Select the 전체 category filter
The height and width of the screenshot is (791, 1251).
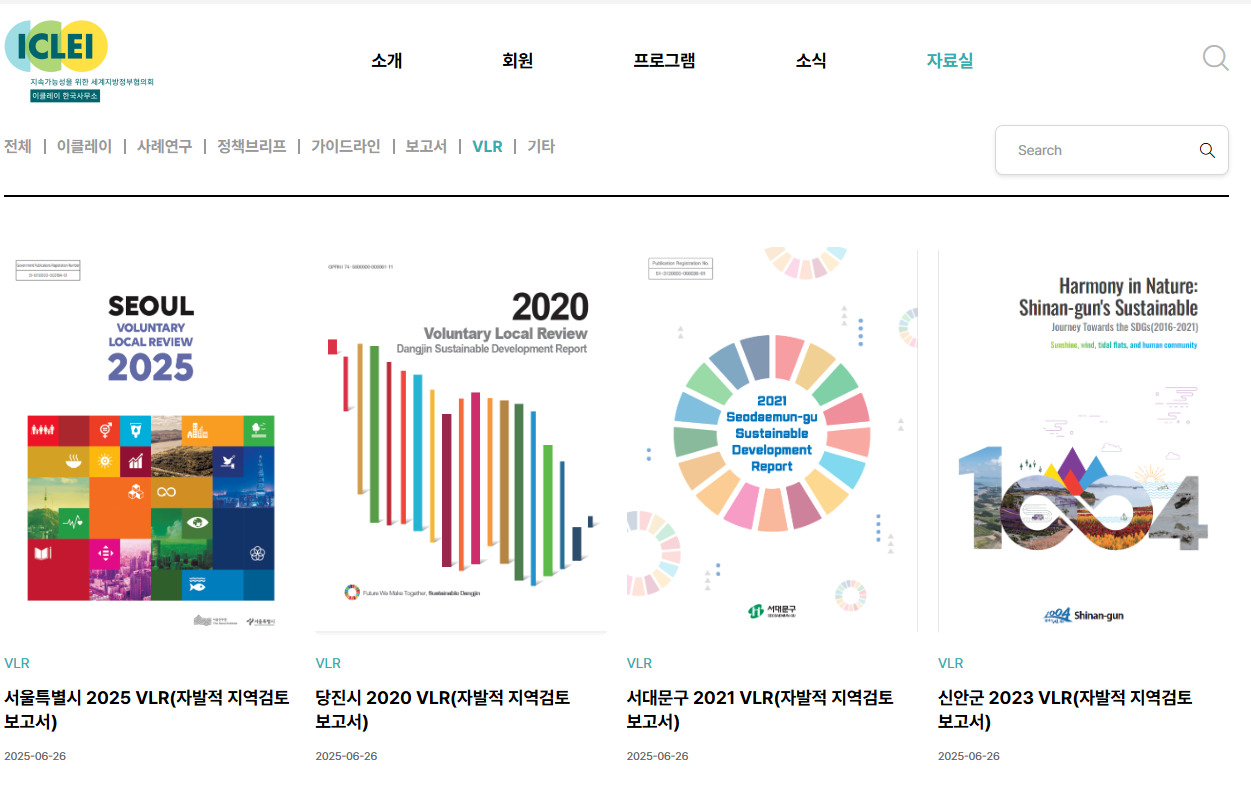pyautogui.click(x=18, y=146)
